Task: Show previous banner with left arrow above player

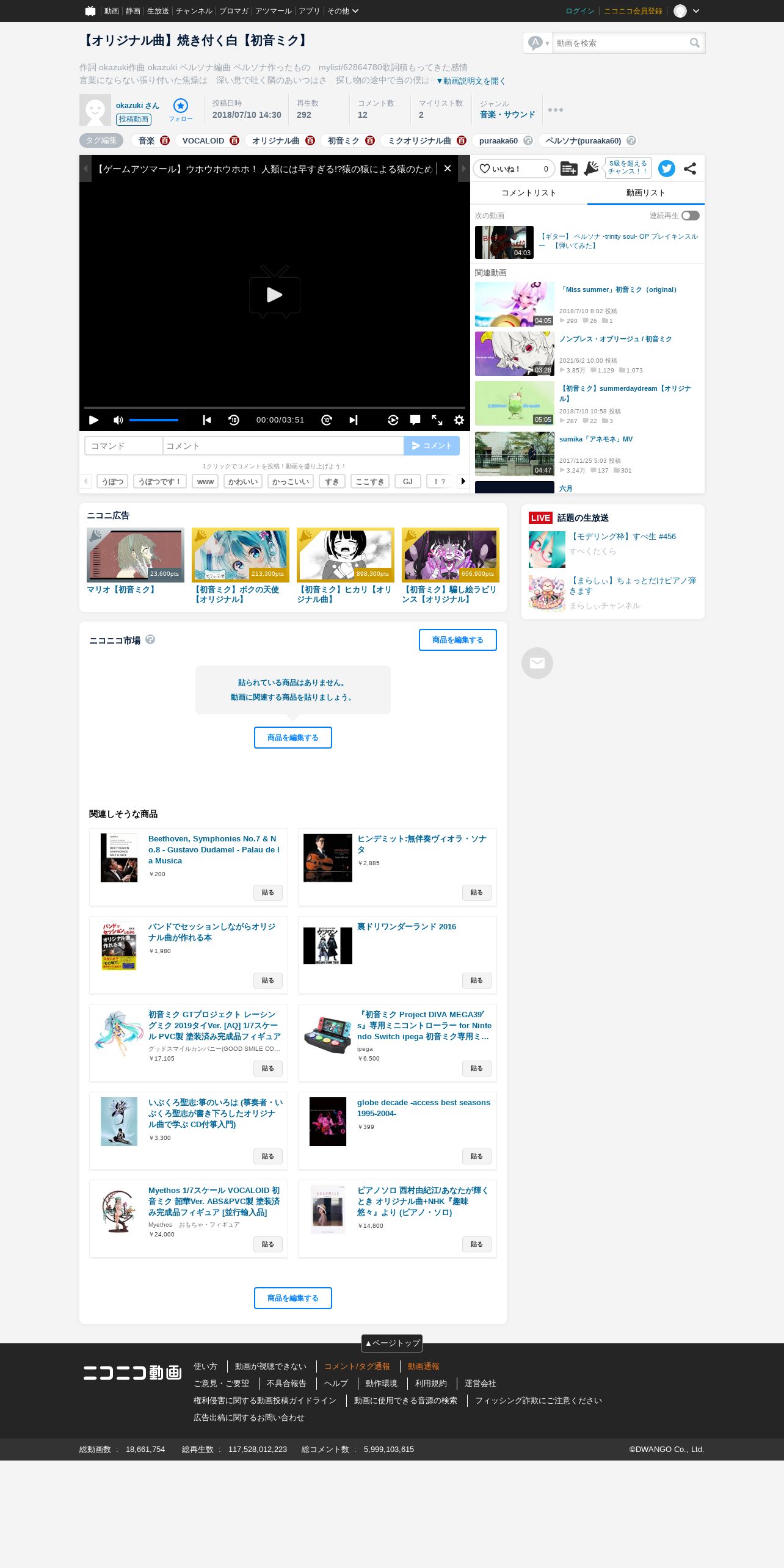Action: point(85,169)
